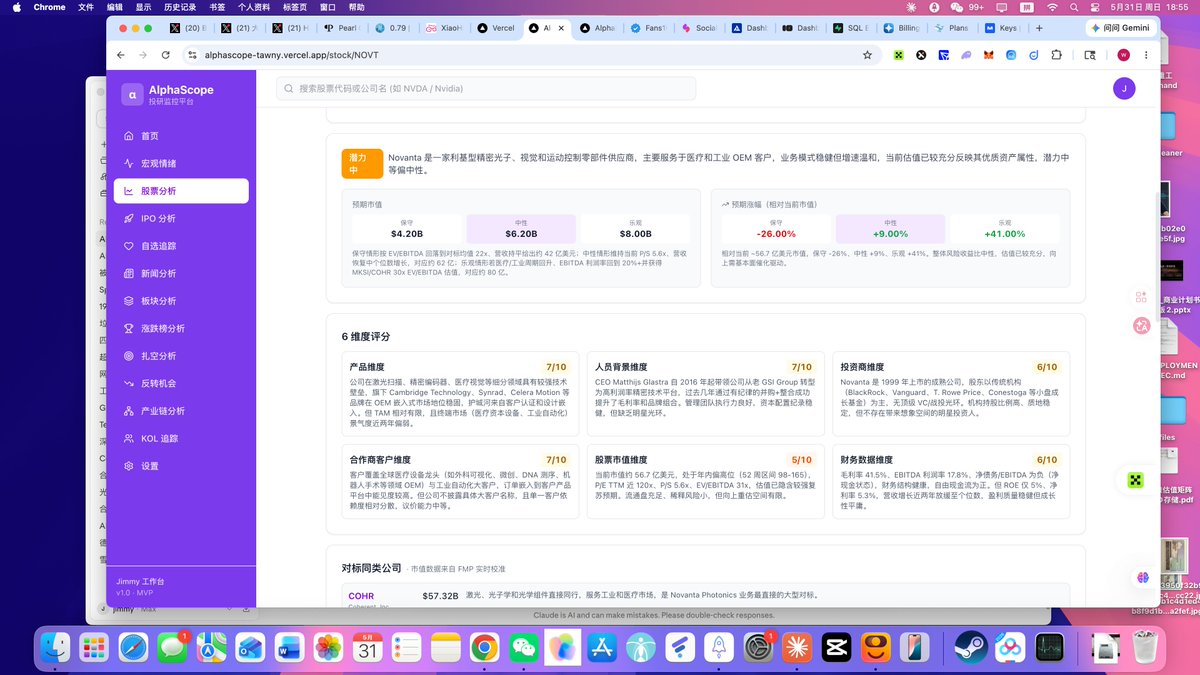The height and width of the screenshot is (675, 1200).
Task: Open the 历史记录 menu
Action: pyautogui.click(x=181, y=7)
